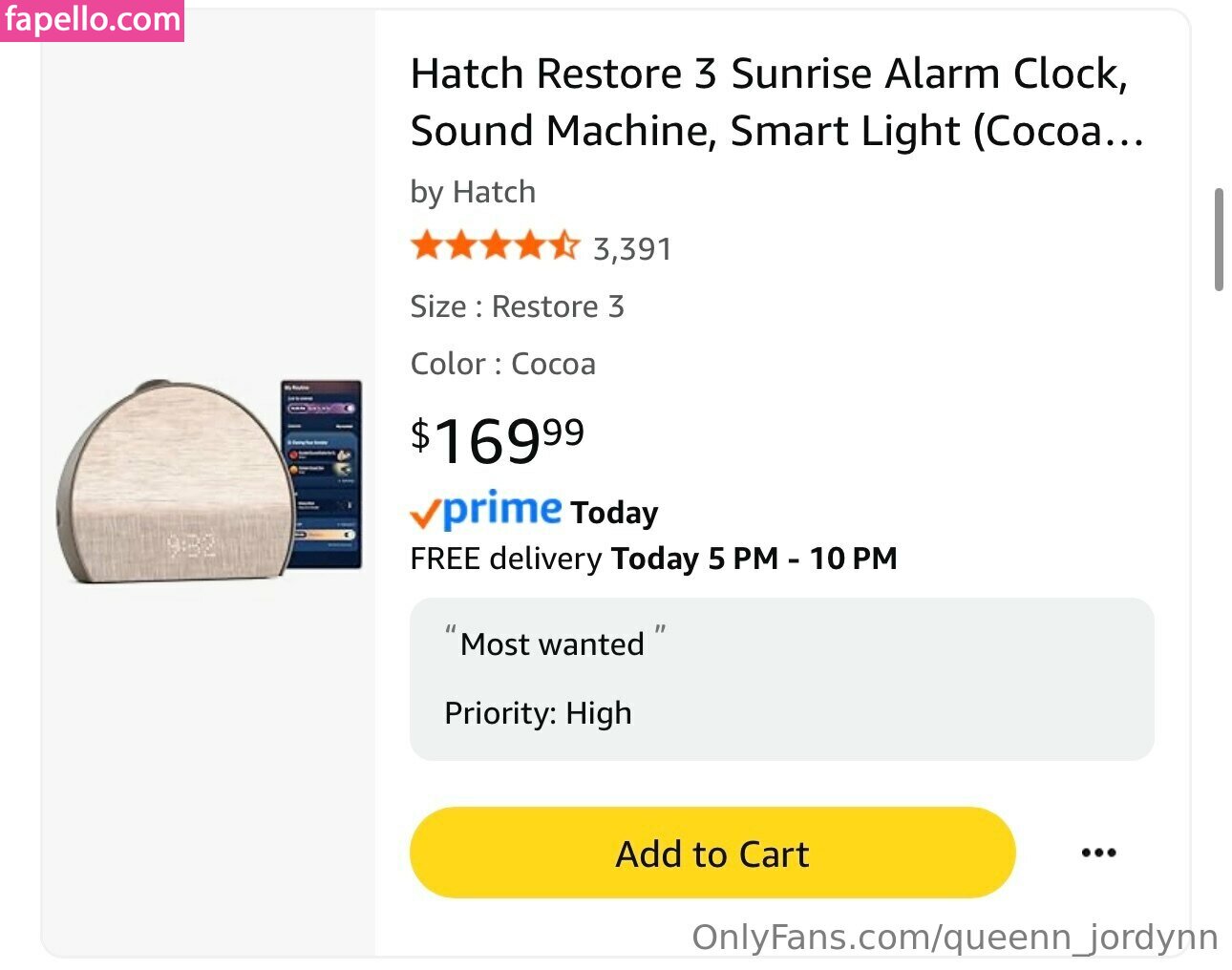Viewport: 1232px width, 970px height.
Task: Select the "Most wanted" comment text
Action: [552, 644]
